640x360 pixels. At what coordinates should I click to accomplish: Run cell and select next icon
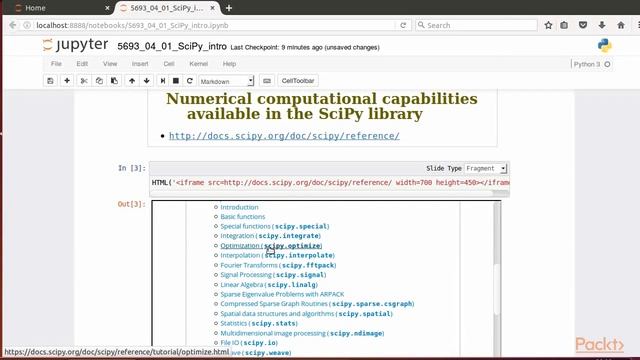(163, 81)
